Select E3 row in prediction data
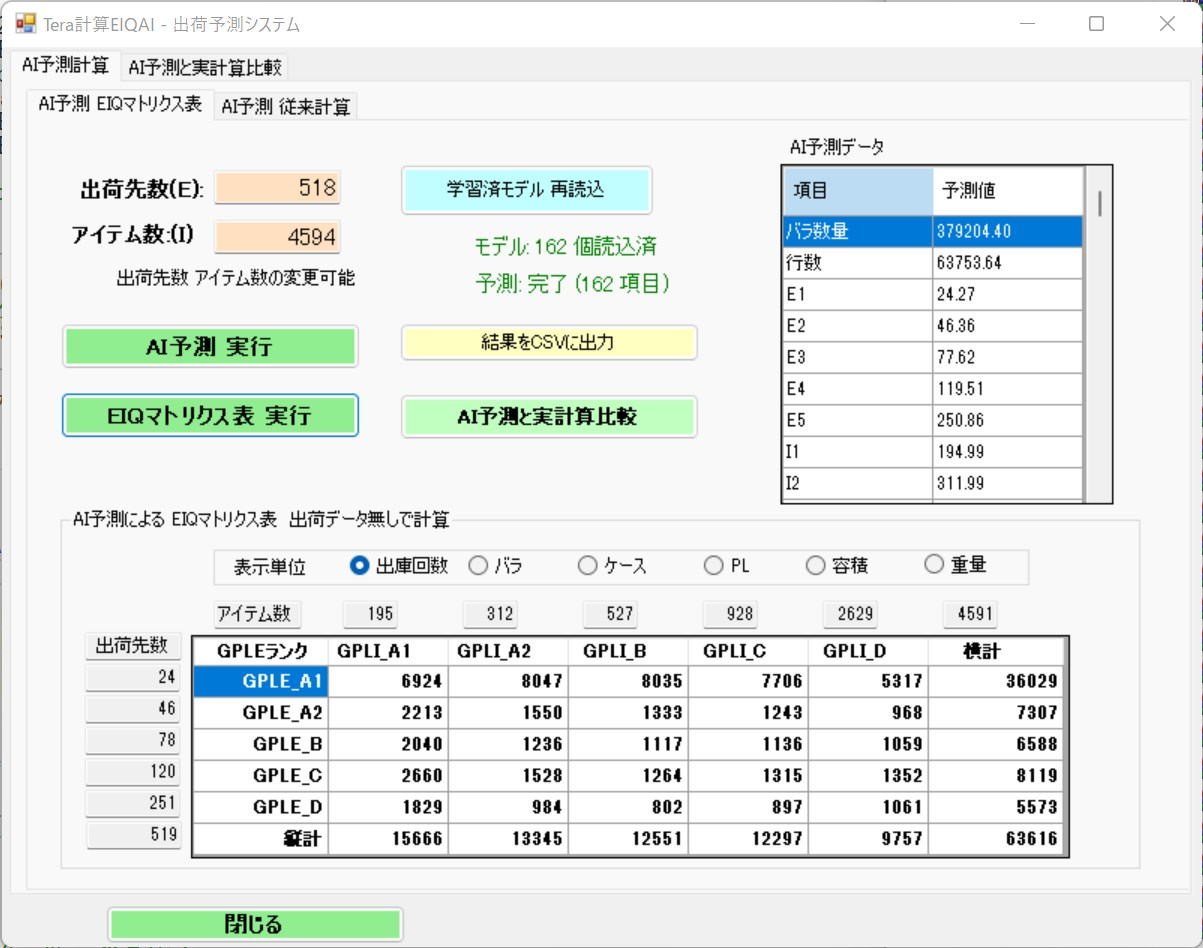1203x948 pixels. point(933,357)
